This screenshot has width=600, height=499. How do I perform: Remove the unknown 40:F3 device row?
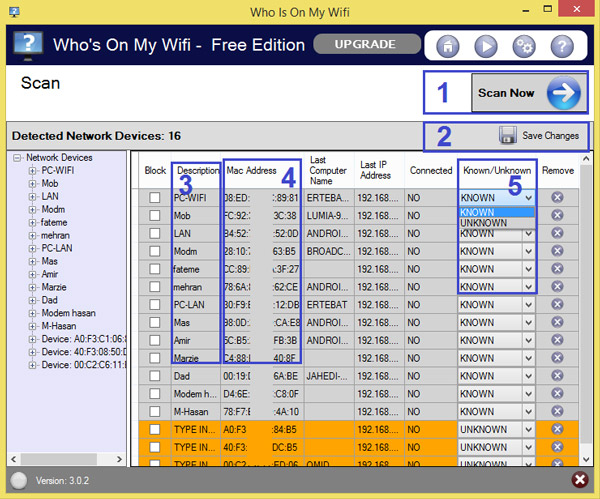(557, 447)
